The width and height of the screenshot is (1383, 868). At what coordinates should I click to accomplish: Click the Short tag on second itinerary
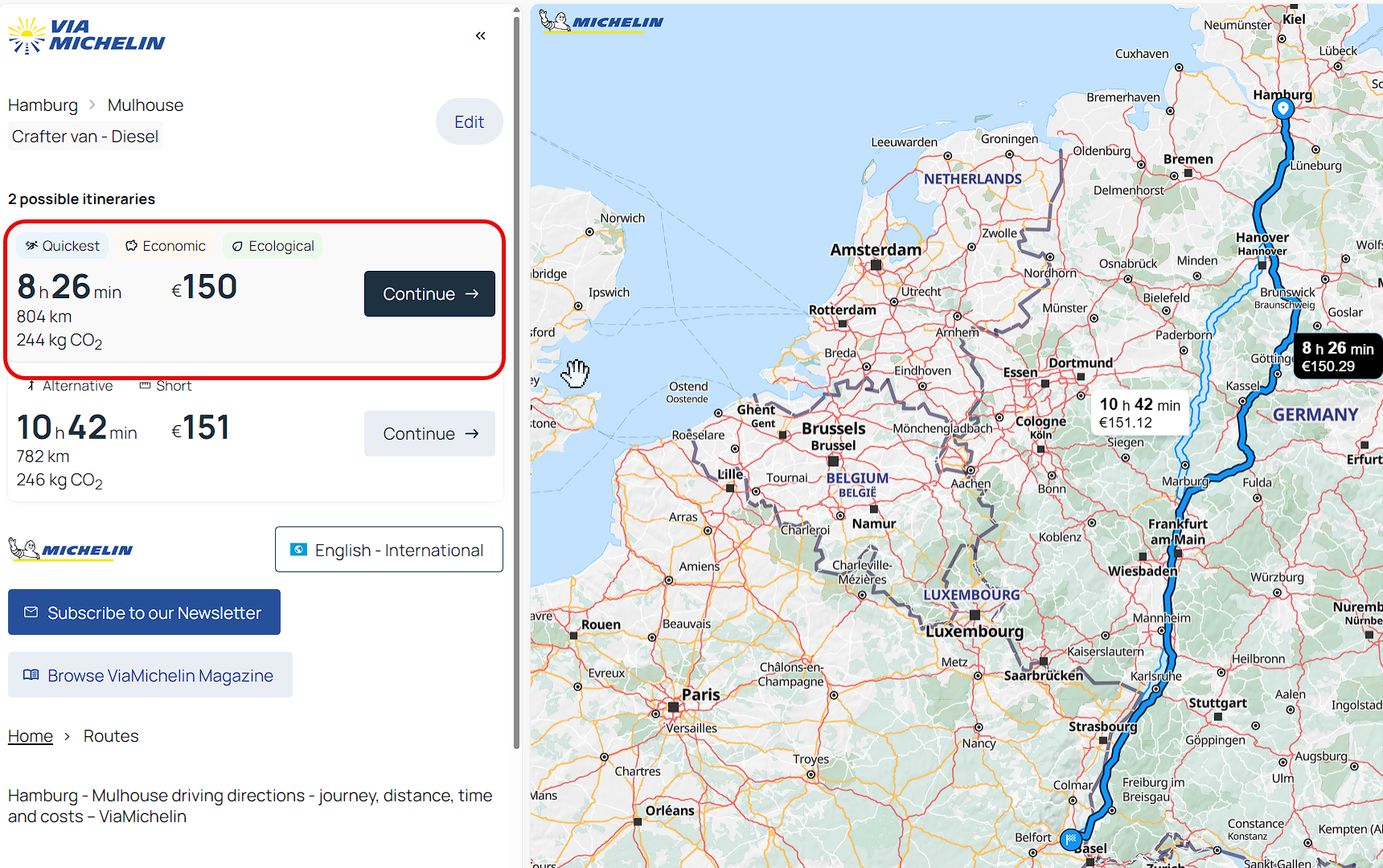[x=166, y=386]
